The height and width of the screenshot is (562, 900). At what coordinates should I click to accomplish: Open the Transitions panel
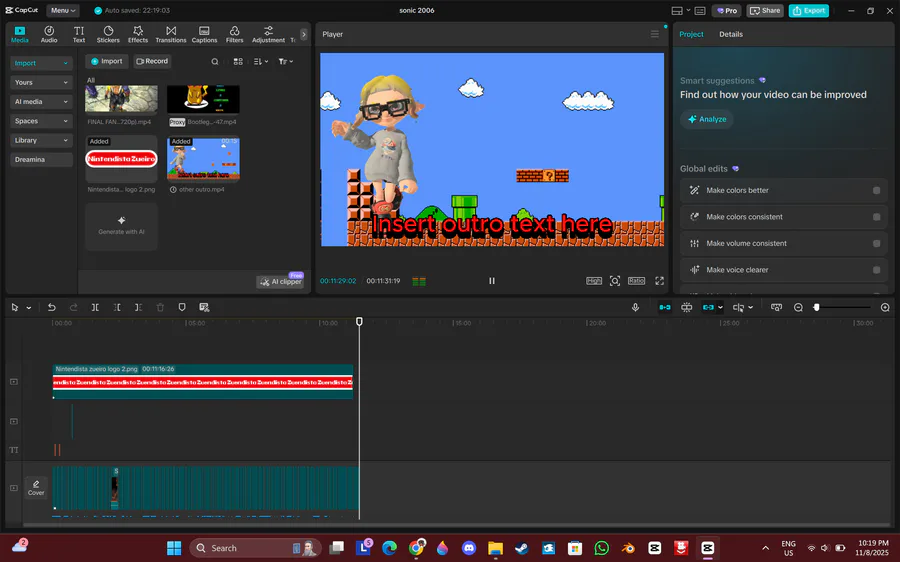point(171,35)
